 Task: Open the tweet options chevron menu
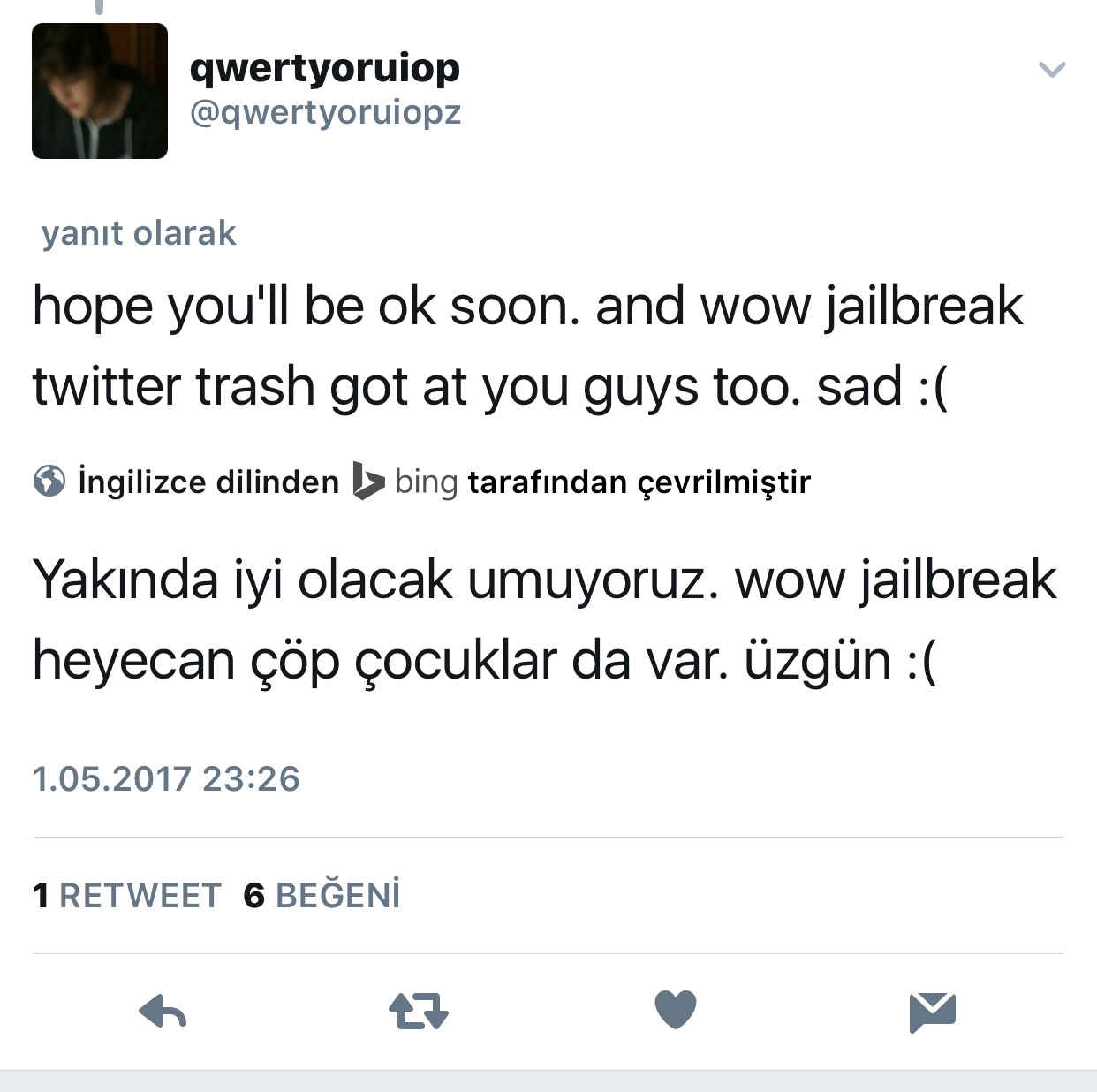pyautogui.click(x=1052, y=69)
